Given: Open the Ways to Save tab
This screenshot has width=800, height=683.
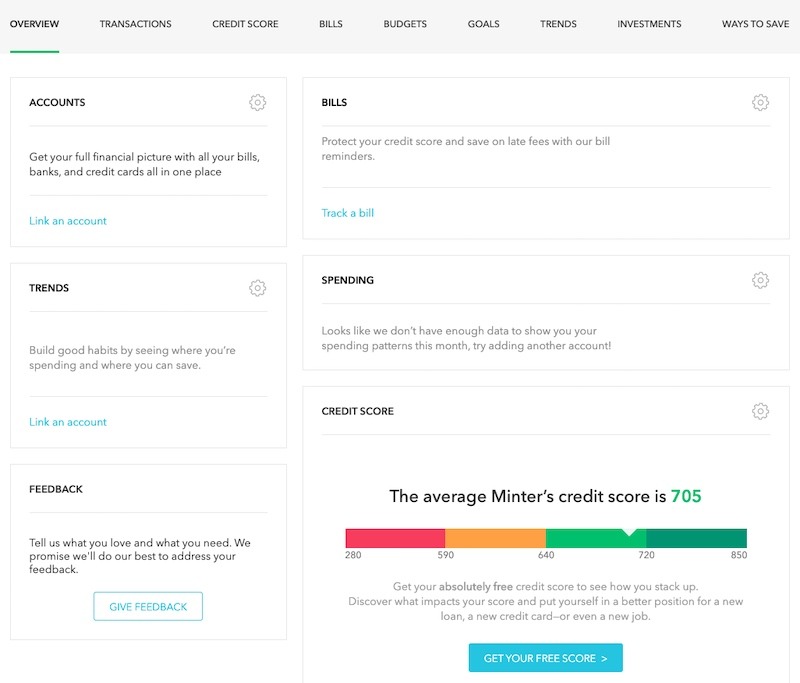Looking at the screenshot, I should click(754, 23).
